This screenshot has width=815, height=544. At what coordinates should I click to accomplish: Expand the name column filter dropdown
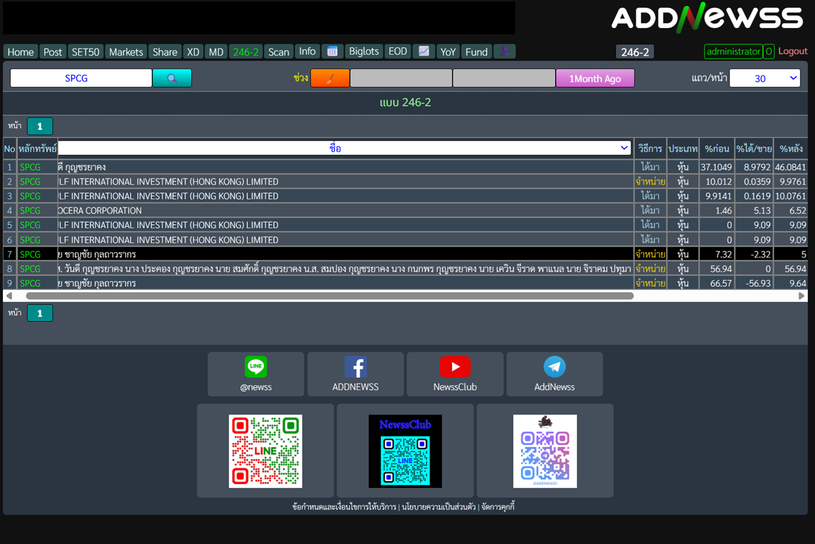(345, 148)
